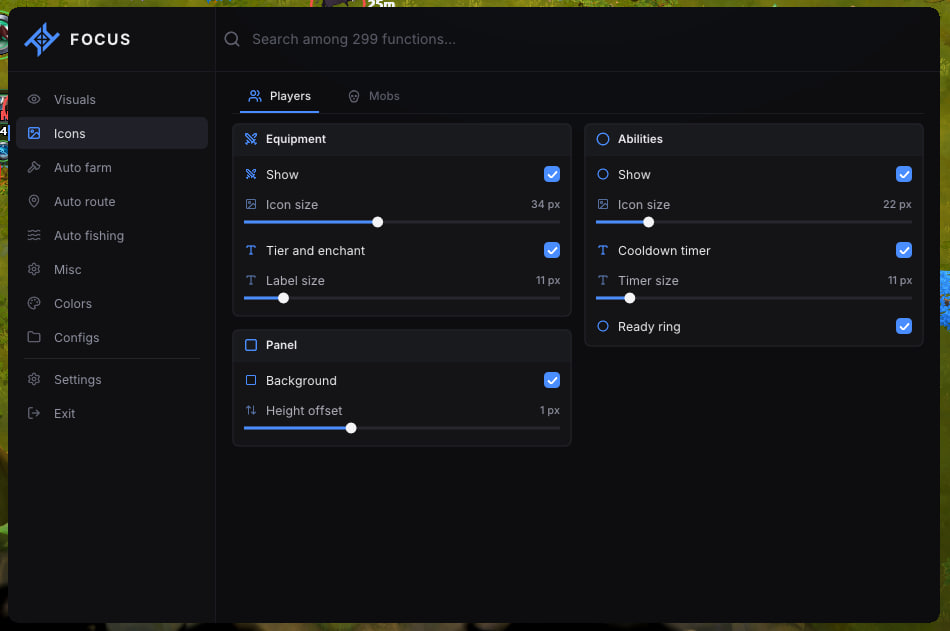
Task: Click the Equipment Icon size slider handle
Action: tap(377, 222)
